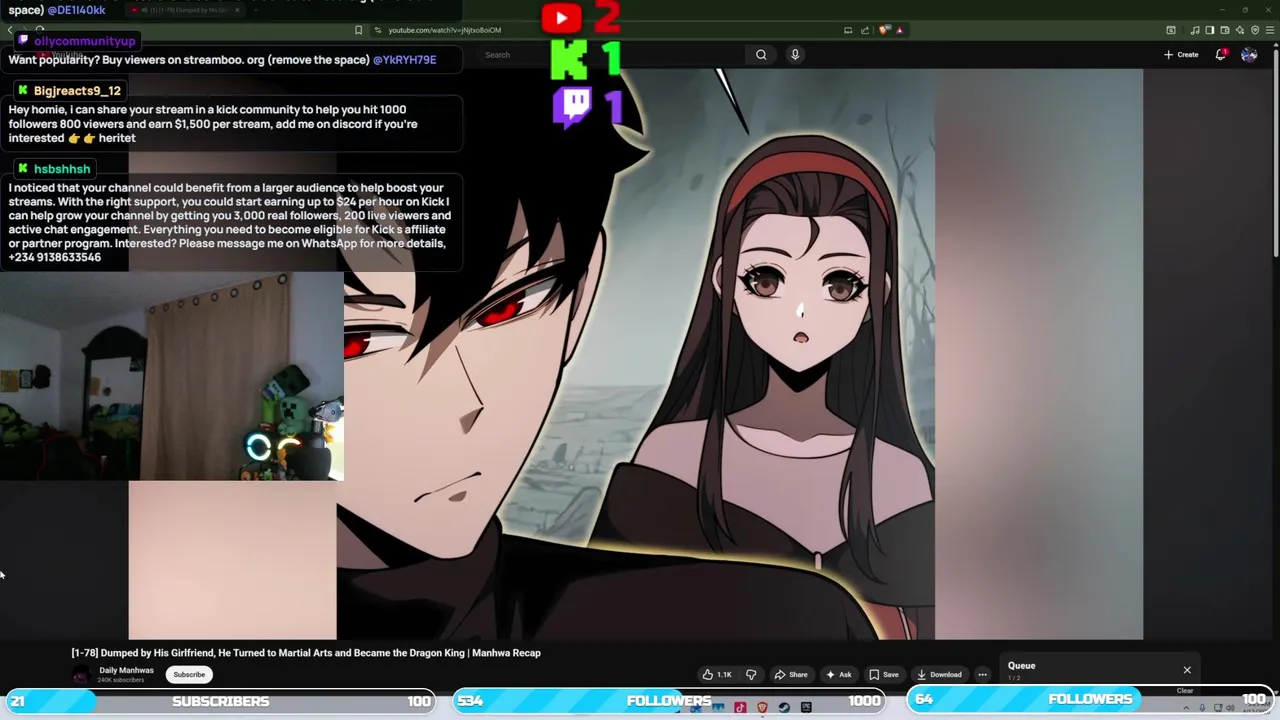This screenshot has height=720, width=1280.
Task: Click the Bigjreacts9_12 chat username
Action: pos(77,91)
